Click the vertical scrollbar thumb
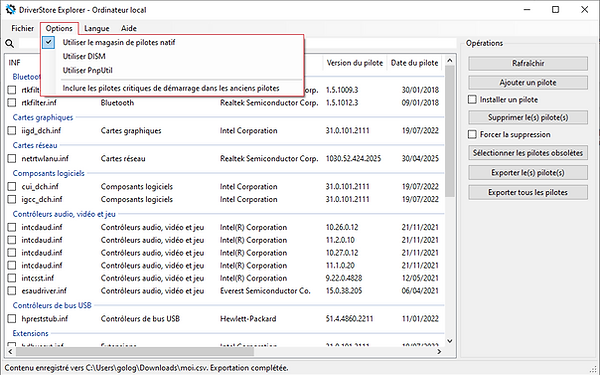 pos(450,131)
